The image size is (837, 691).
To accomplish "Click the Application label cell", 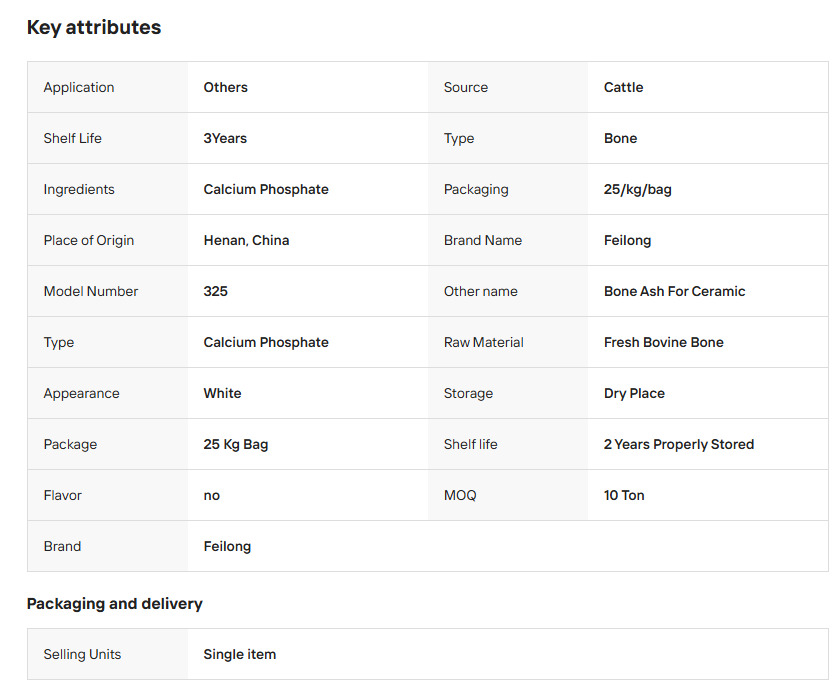I will pos(79,87).
